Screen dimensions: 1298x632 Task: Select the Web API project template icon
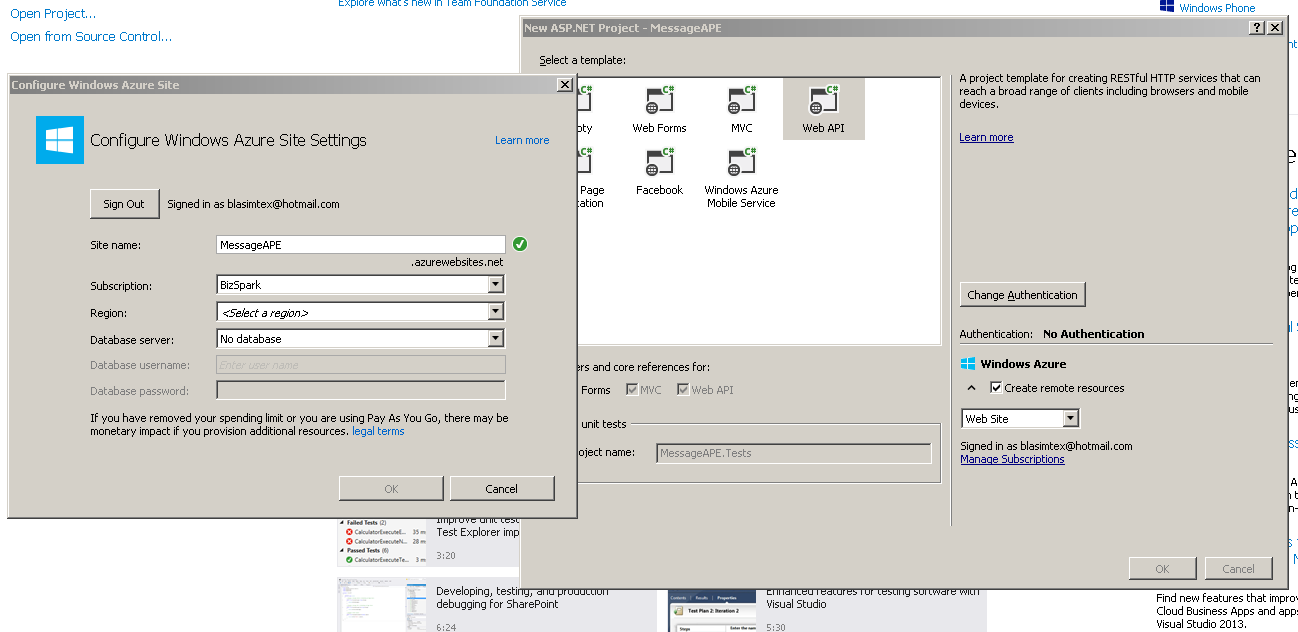point(823,101)
